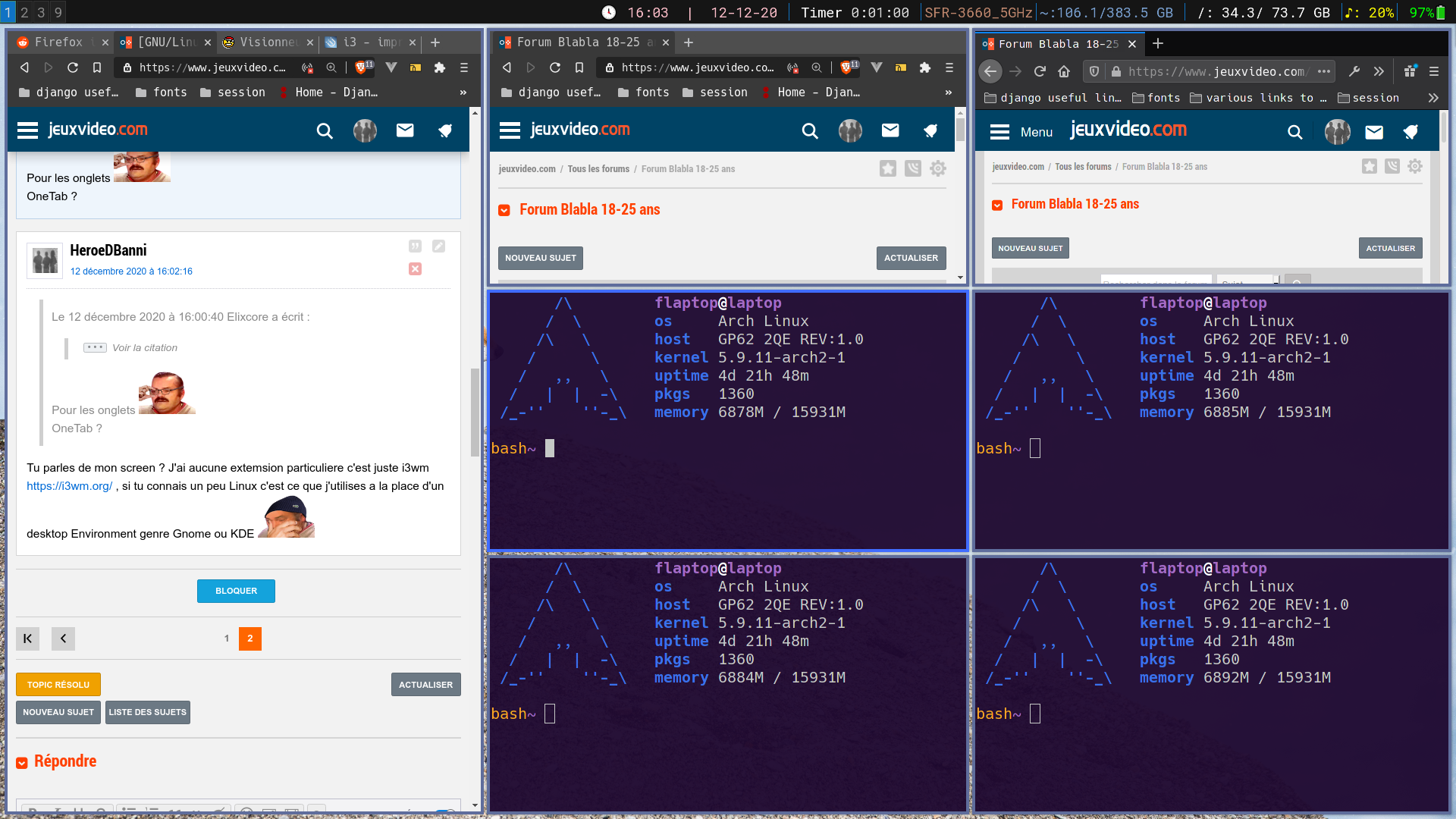Toggle the Forum Blabla 18-25 ans section in middle window
The image size is (1456, 819).
[x=504, y=210]
